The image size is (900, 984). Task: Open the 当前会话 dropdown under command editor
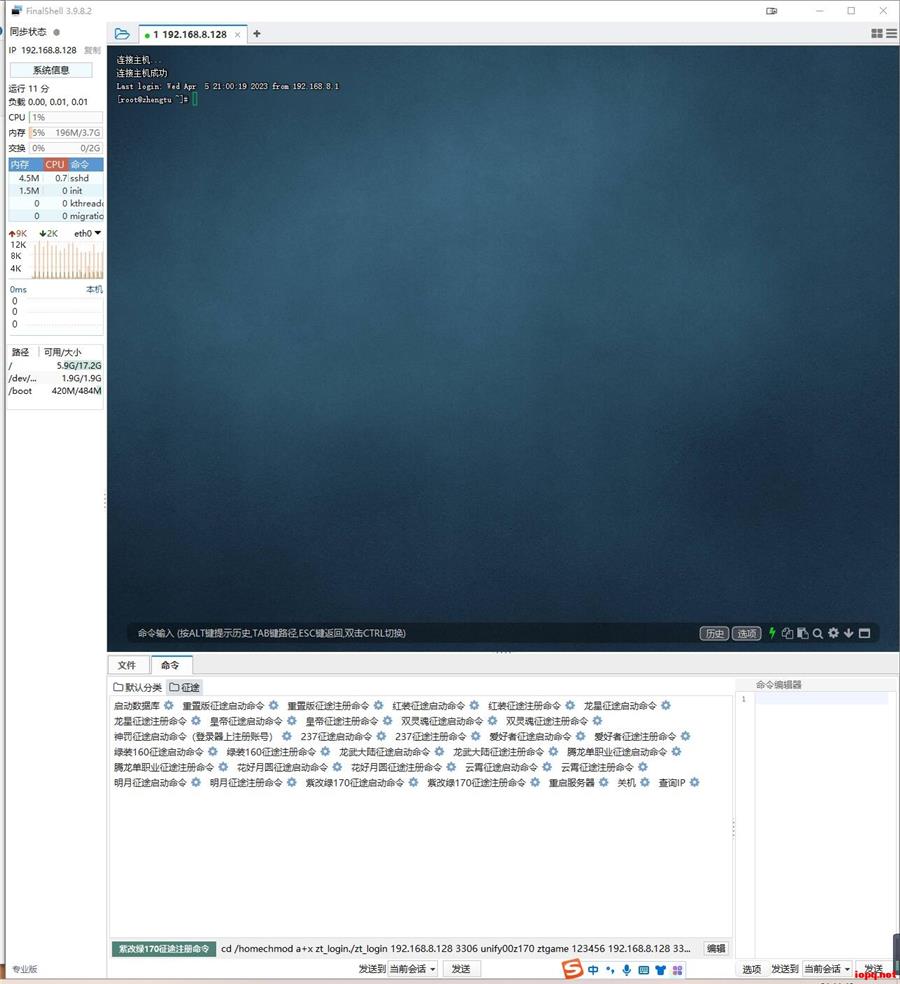tap(828, 969)
